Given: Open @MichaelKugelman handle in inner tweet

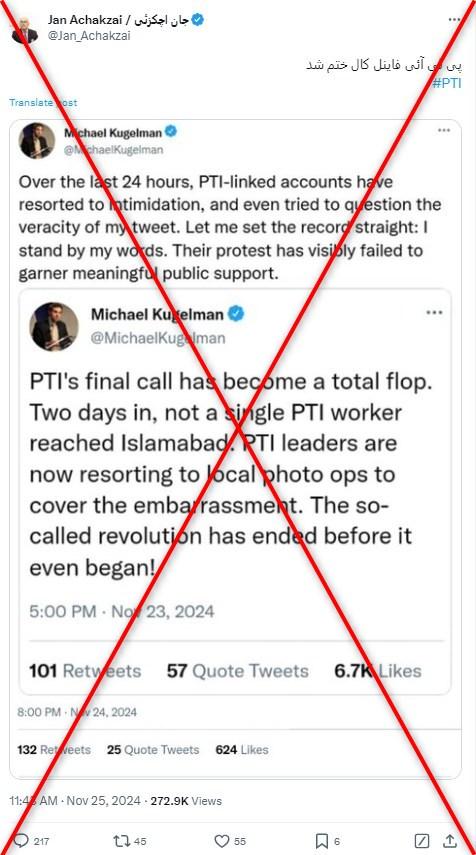Looking at the screenshot, I should (158, 338).
